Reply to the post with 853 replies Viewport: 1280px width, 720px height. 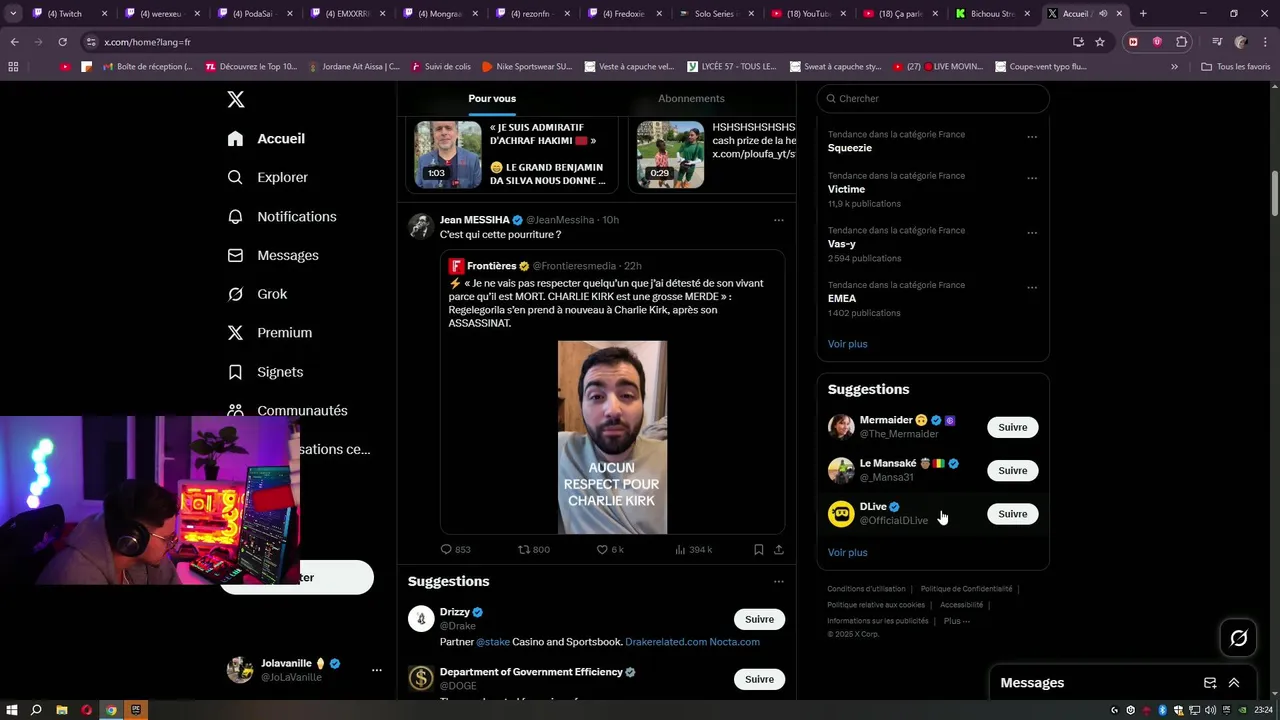(x=455, y=549)
